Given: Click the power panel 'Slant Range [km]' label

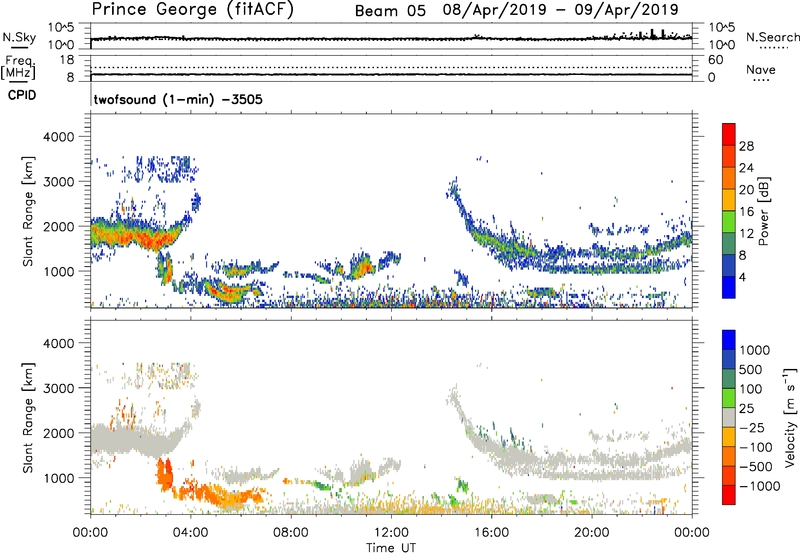Looking at the screenshot, I should click(28, 211).
